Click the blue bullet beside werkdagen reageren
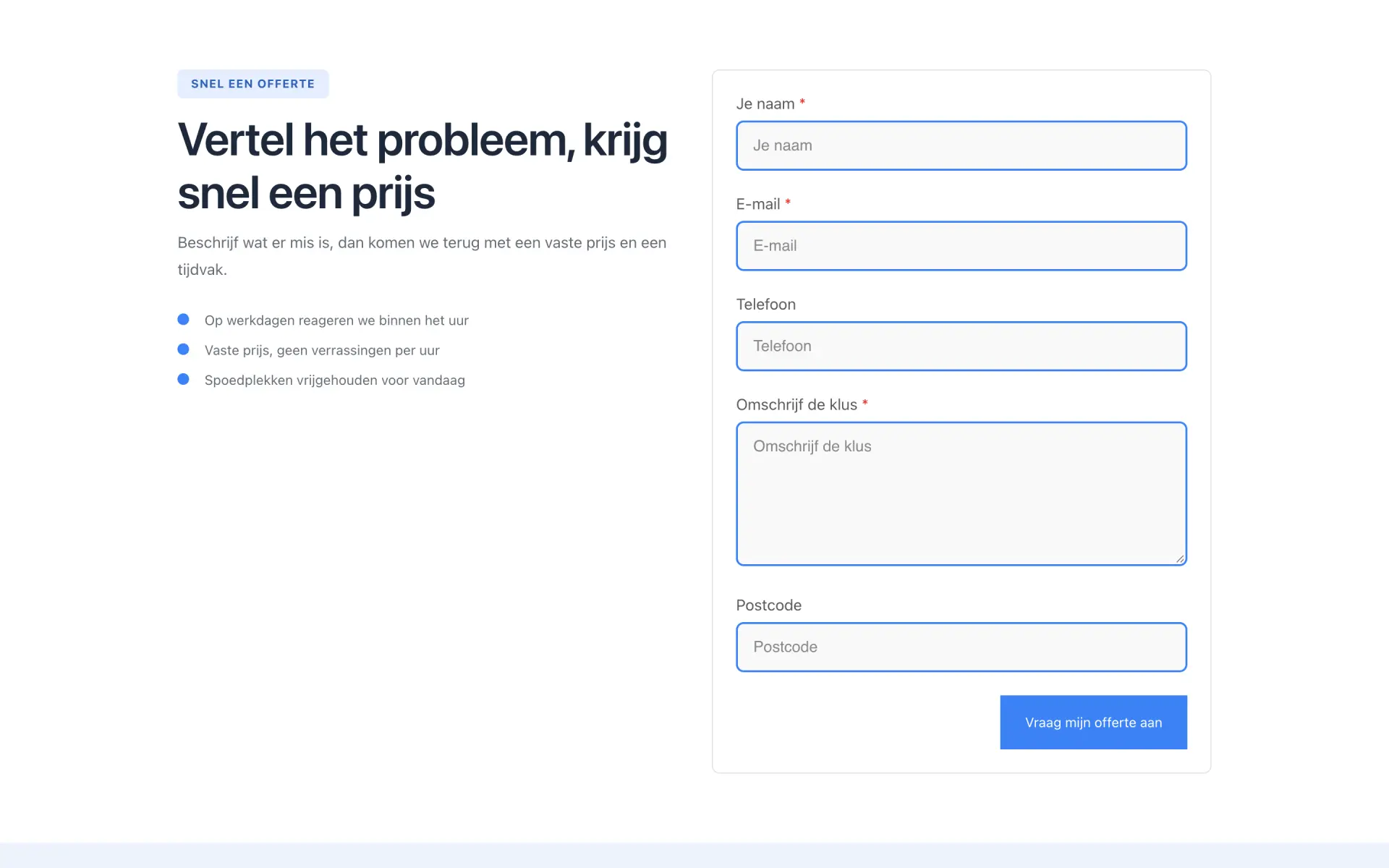Viewport: 1389px width, 868px height. tap(184, 320)
